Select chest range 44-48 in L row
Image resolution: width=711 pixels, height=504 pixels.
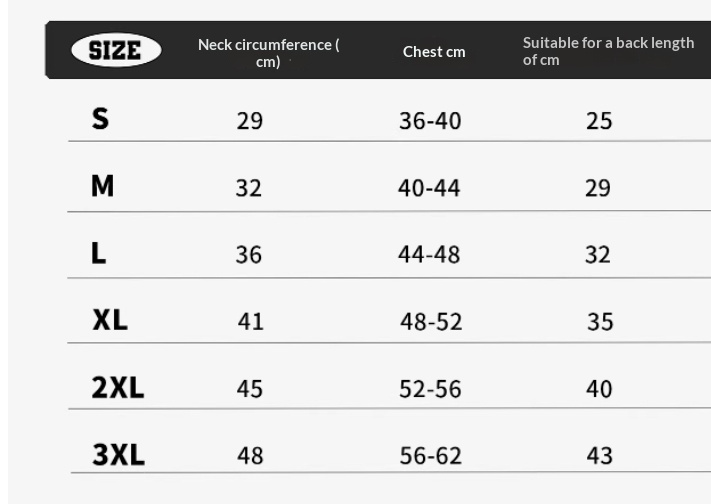[x=429, y=255]
